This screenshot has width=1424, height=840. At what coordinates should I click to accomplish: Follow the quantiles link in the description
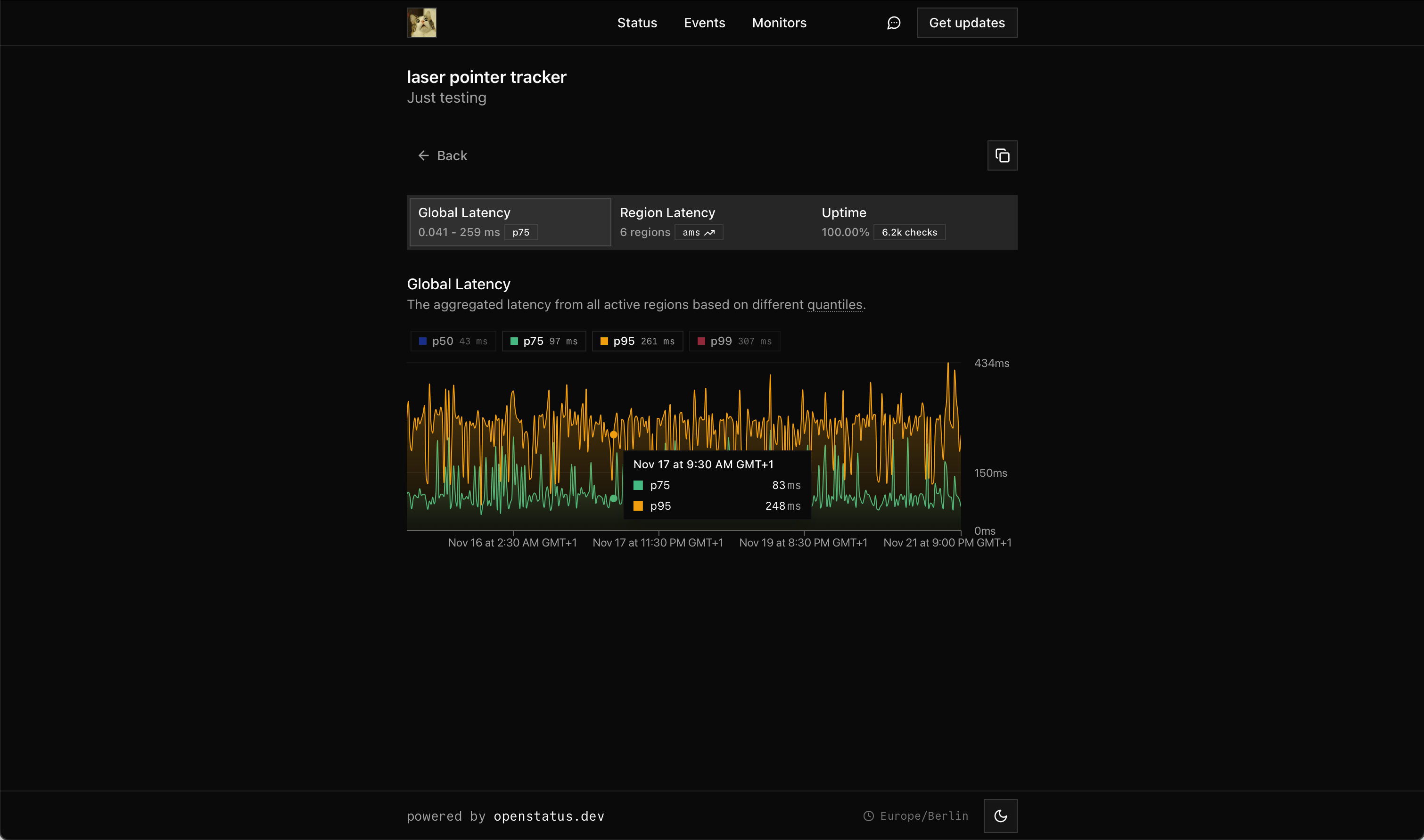tap(835, 304)
